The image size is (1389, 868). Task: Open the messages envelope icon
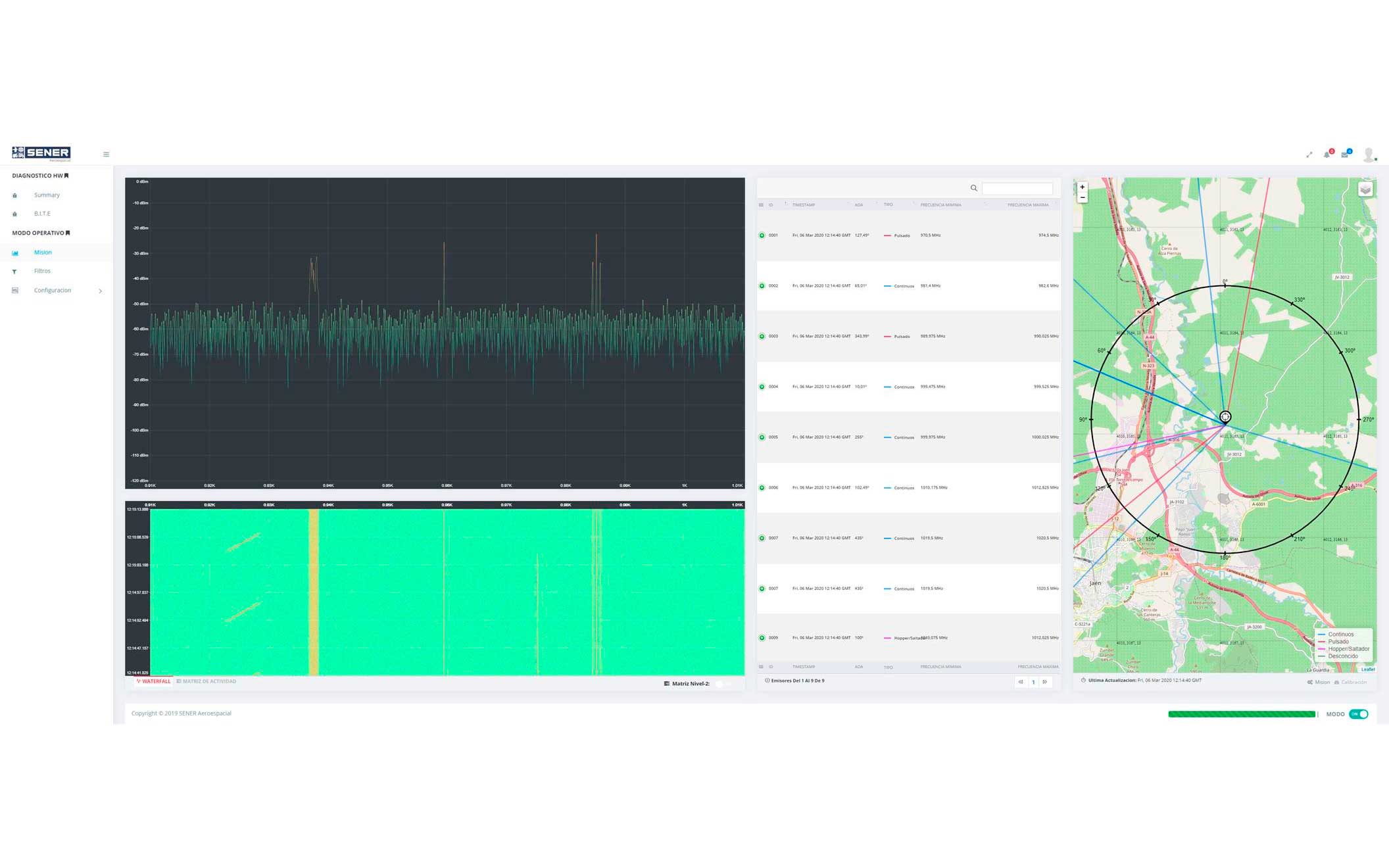1345,155
